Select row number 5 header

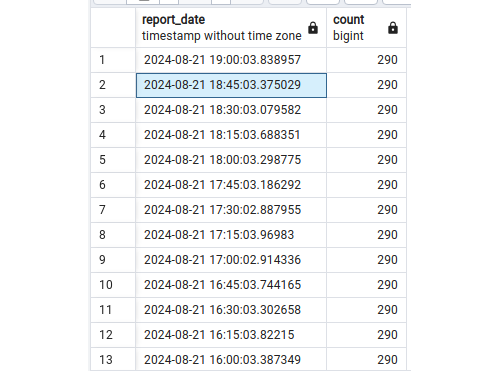tap(113, 160)
